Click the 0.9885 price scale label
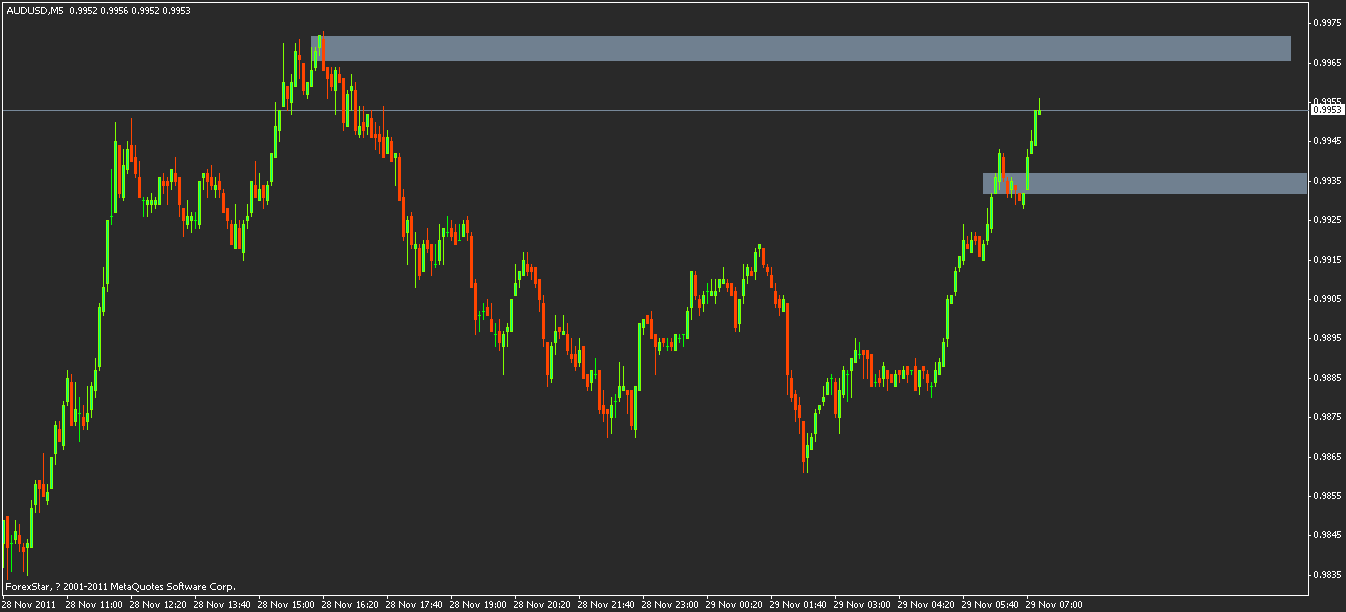 [1326, 378]
